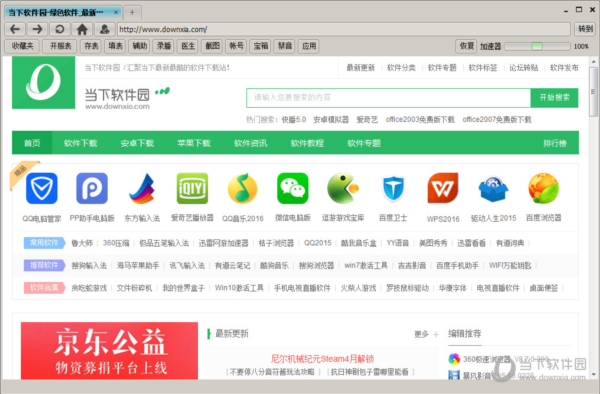Click the user account icon in navigation bar
Viewport: 600px width, 394px height.
click(x=104, y=29)
